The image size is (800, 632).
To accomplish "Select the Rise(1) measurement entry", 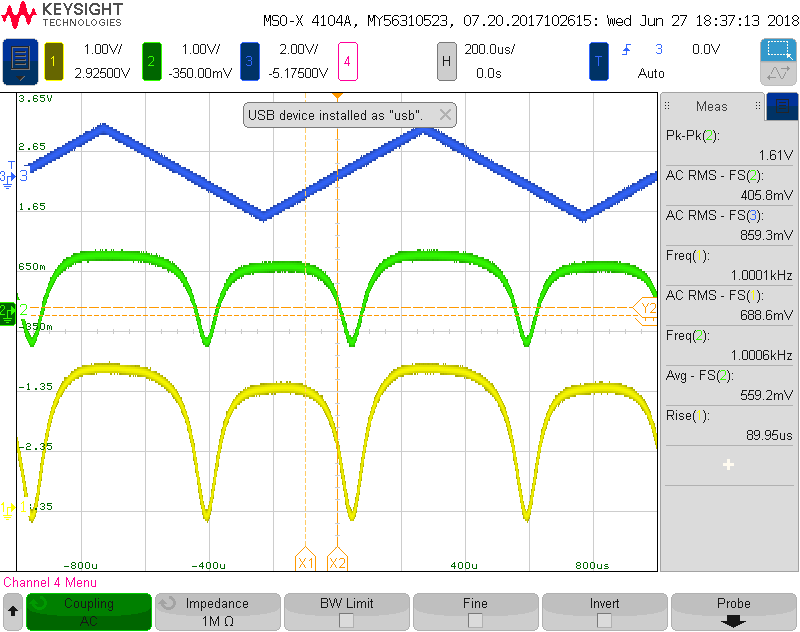I will pos(729,425).
